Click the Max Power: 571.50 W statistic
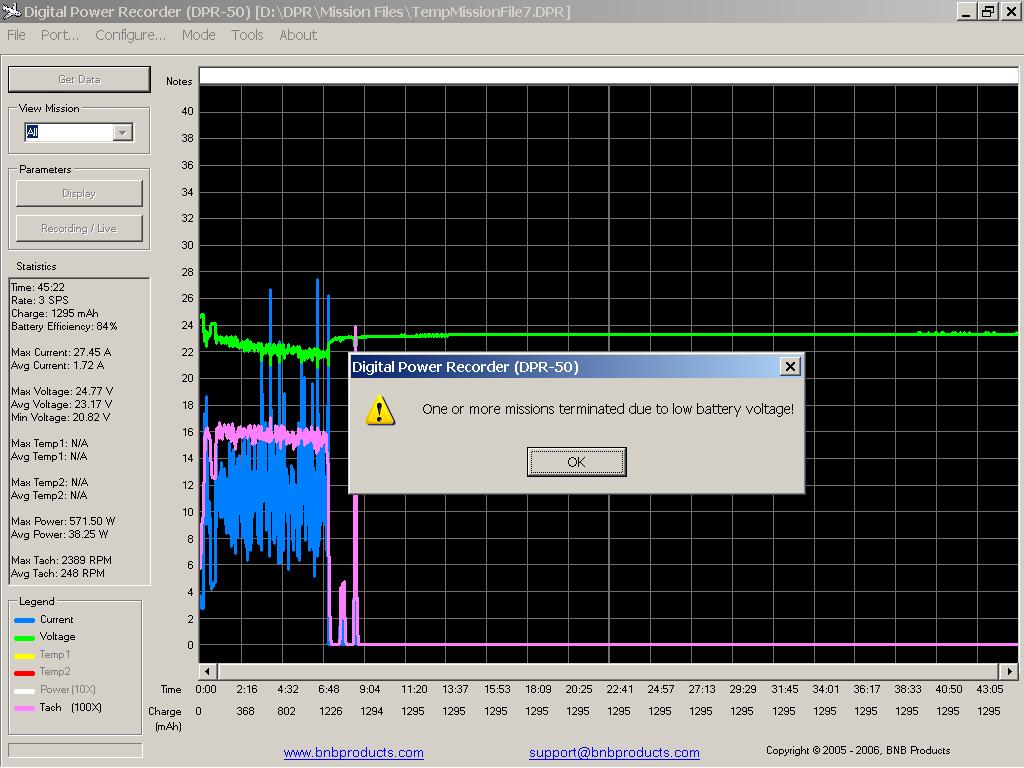The width and height of the screenshot is (1024, 768). pyautogui.click(x=63, y=522)
